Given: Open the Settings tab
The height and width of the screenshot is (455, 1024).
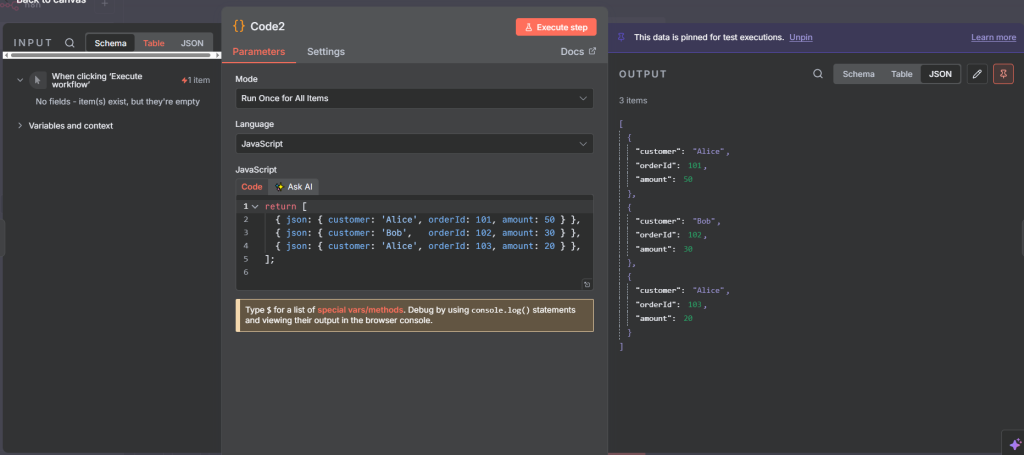Looking at the screenshot, I should tap(326, 51).
